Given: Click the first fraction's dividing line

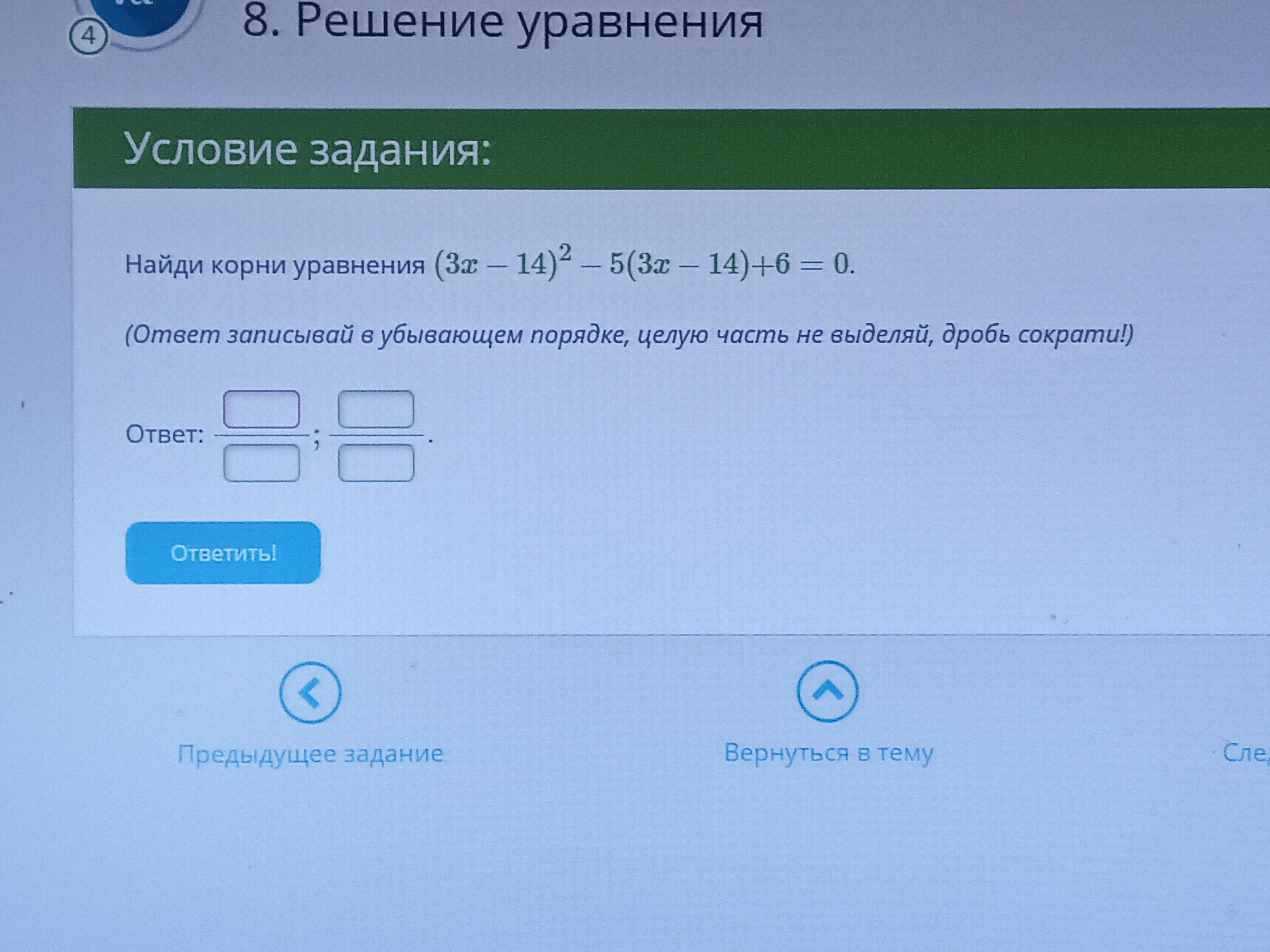Looking at the screenshot, I should [261, 436].
